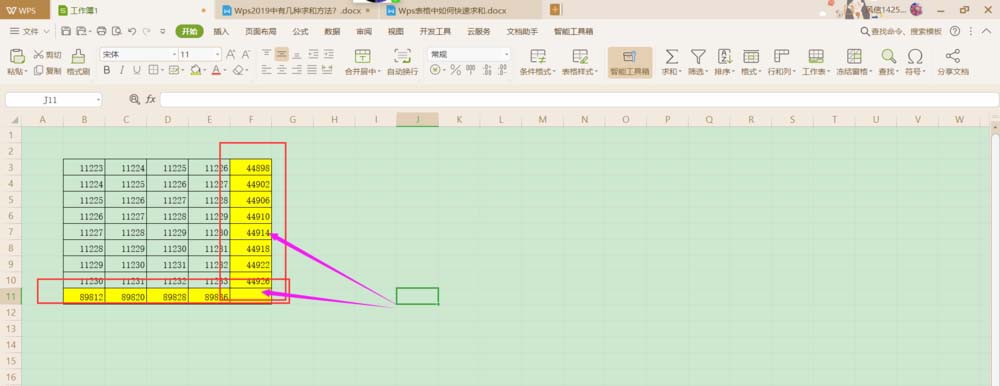
Task: Select column J header
Action: [417, 119]
